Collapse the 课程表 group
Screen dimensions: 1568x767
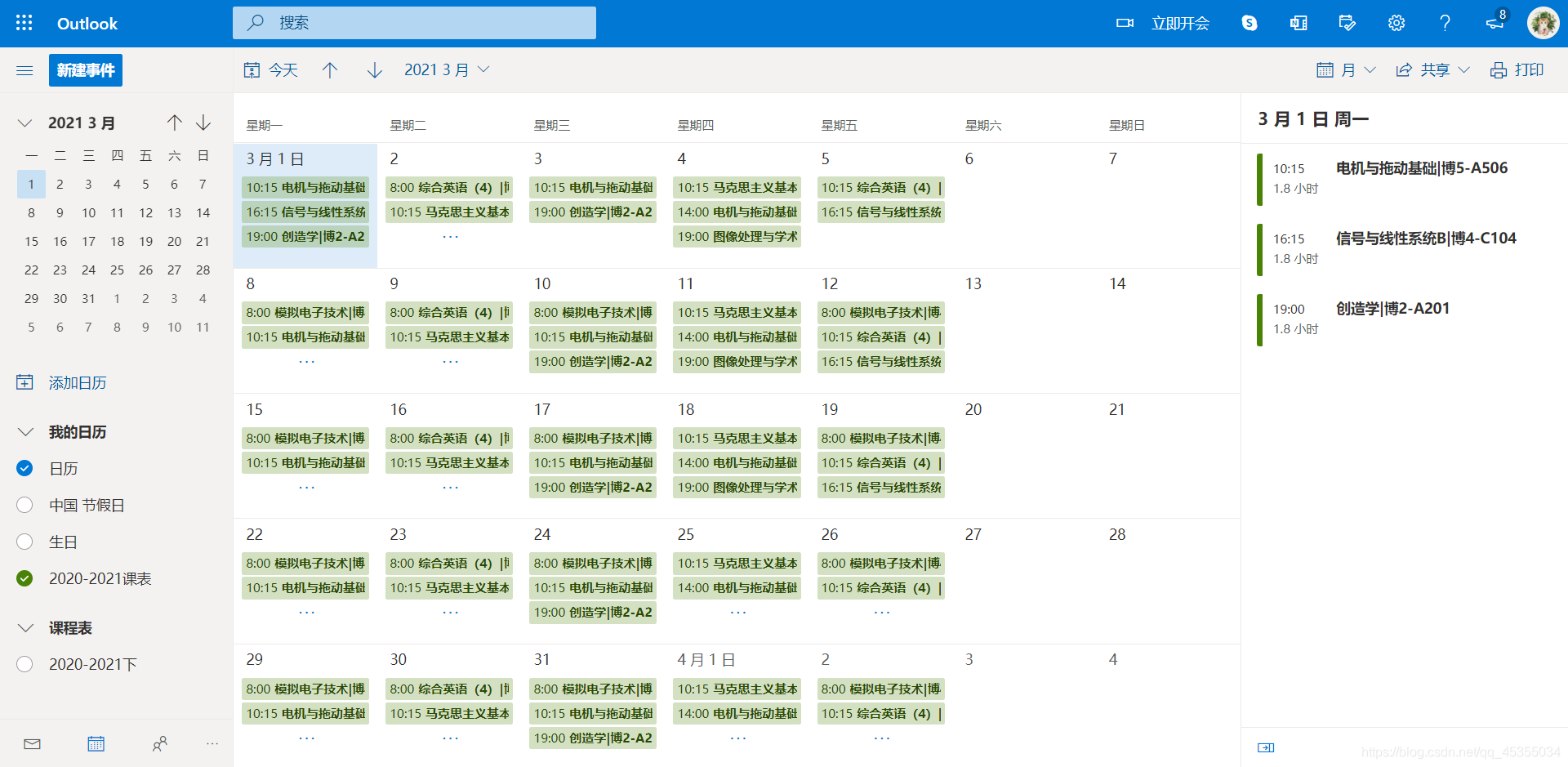tap(25, 627)
